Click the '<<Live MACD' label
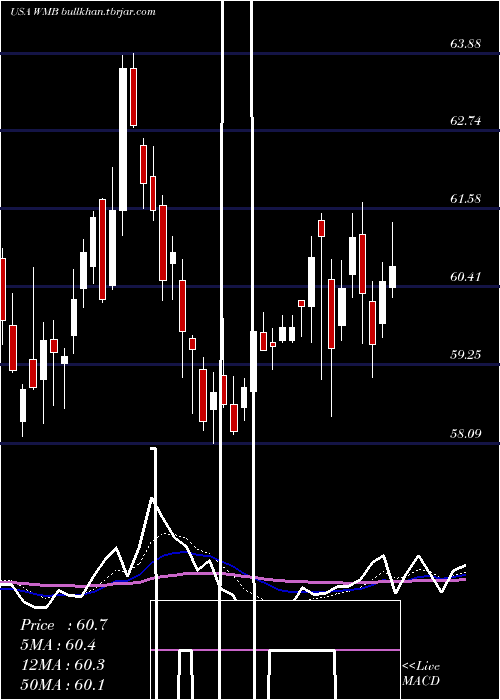 click(421, 674)
